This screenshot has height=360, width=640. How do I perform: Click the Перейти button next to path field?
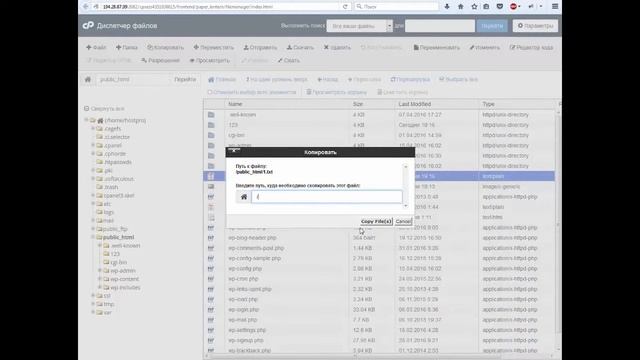coord(185,80)
